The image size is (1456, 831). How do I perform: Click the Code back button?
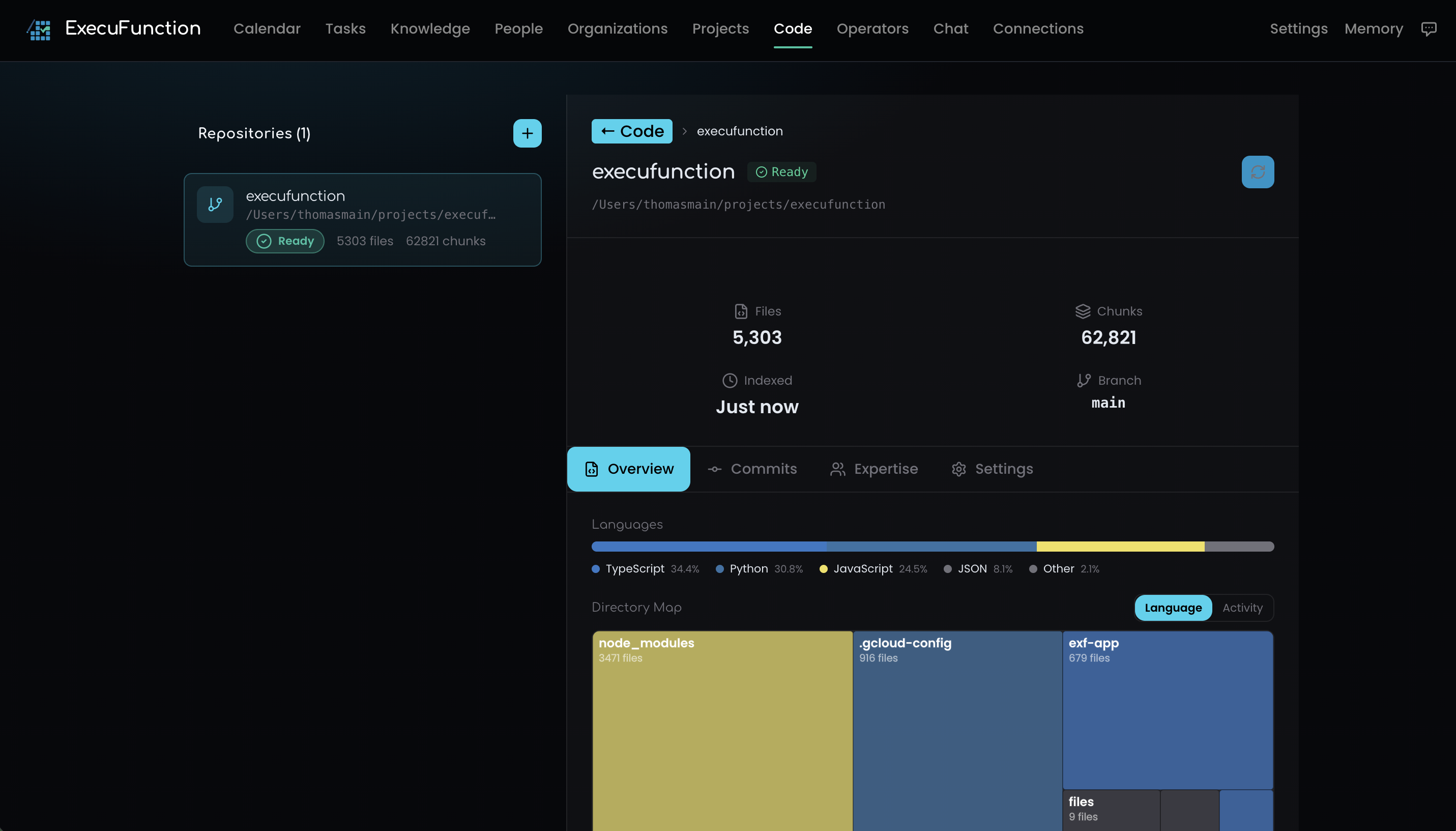pos(631,131)
